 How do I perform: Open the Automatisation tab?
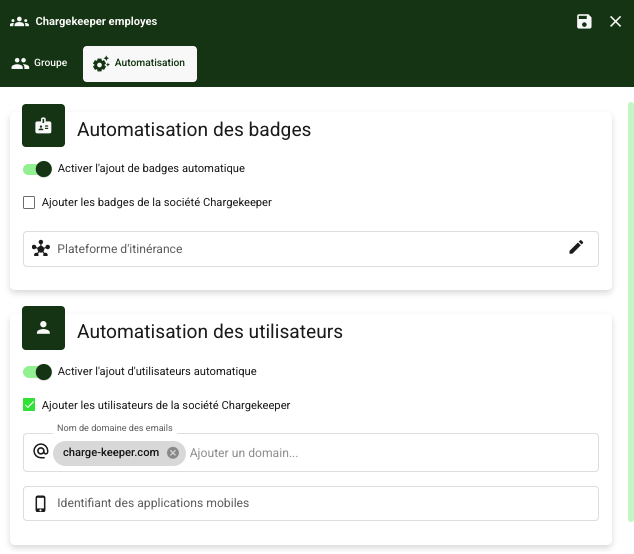[139, 63]
